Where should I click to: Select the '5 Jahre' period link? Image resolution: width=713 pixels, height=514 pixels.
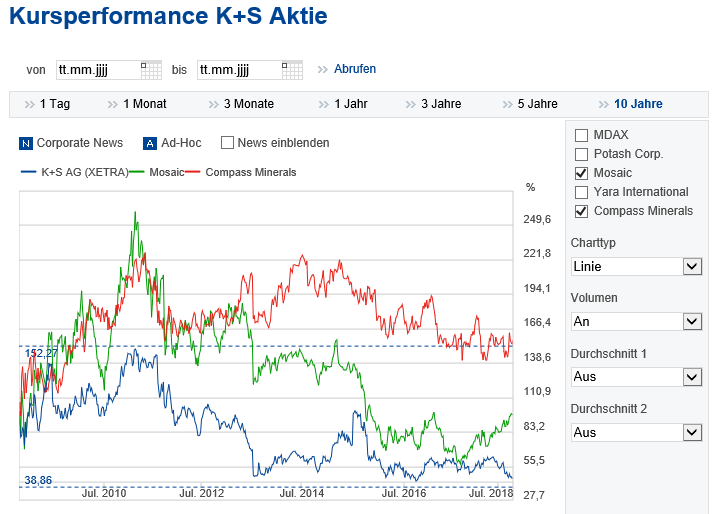pyautogui.click(x=537, y=104)
